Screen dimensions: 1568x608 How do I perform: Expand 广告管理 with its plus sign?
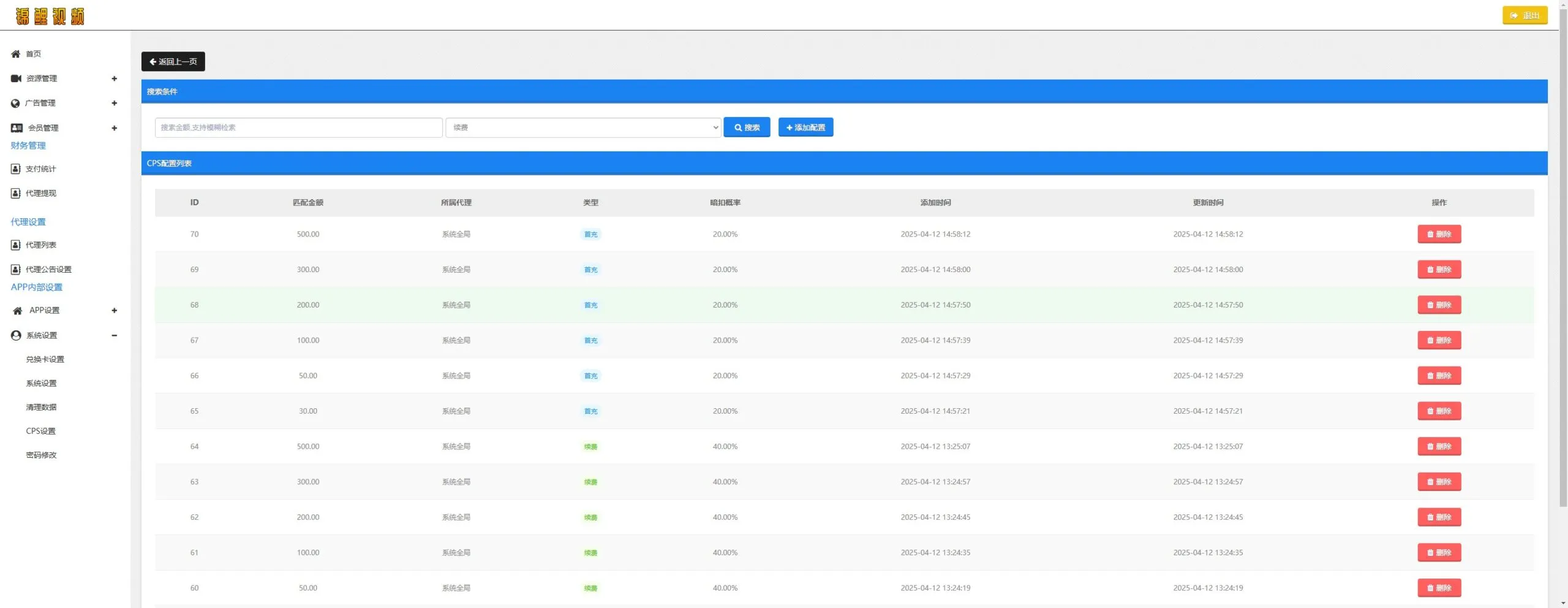pos(114,103)
